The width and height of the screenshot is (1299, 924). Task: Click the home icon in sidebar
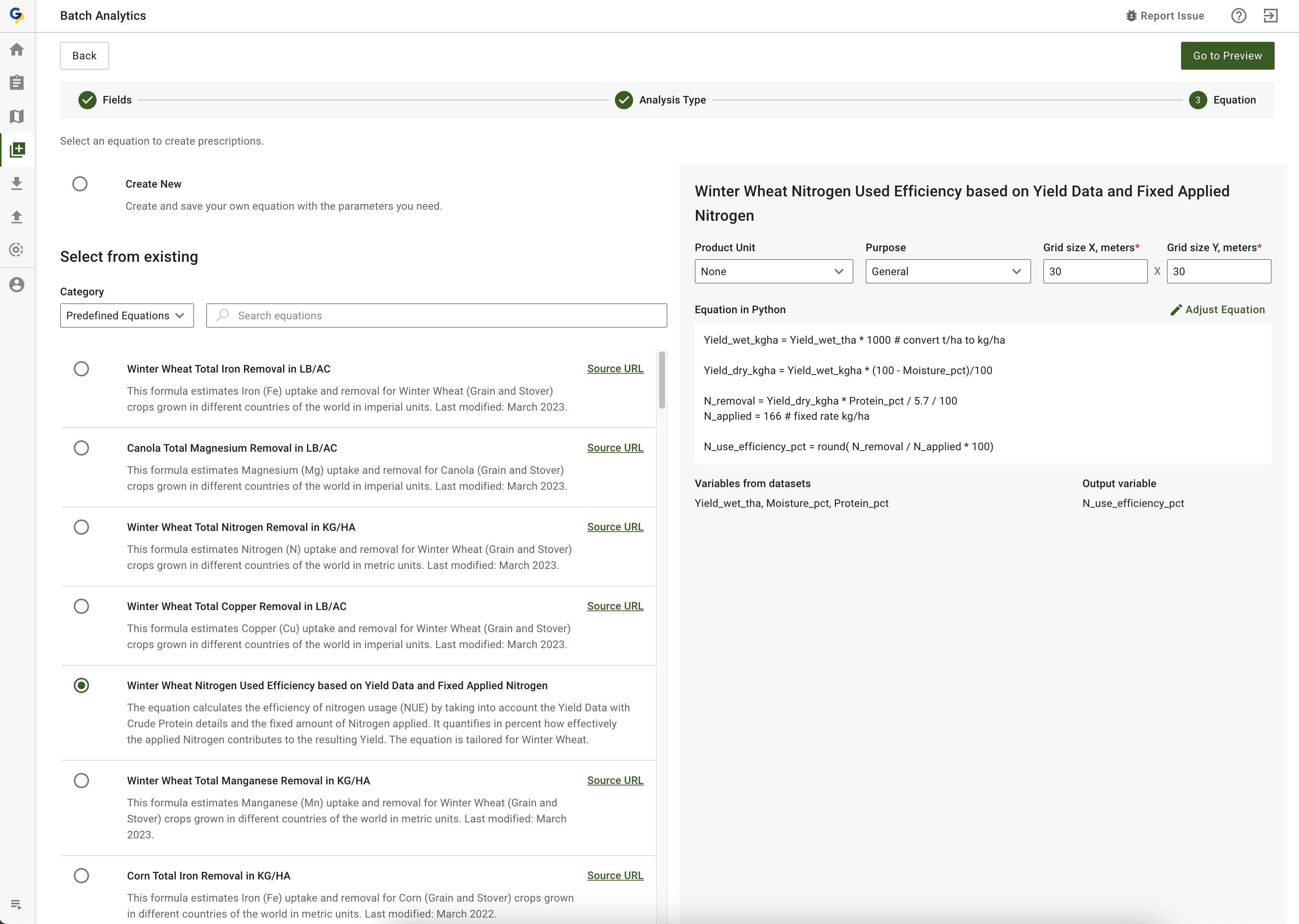tap(17, 49)
